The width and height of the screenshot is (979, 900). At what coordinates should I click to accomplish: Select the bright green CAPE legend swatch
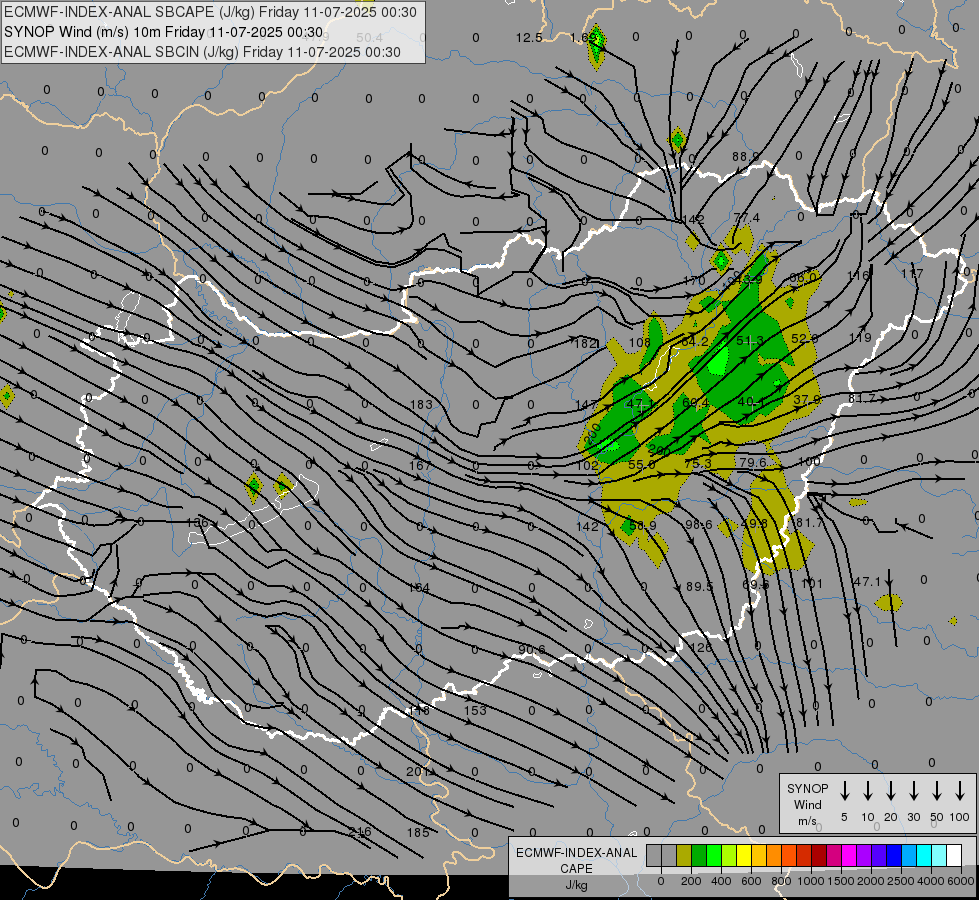point(714,855)
